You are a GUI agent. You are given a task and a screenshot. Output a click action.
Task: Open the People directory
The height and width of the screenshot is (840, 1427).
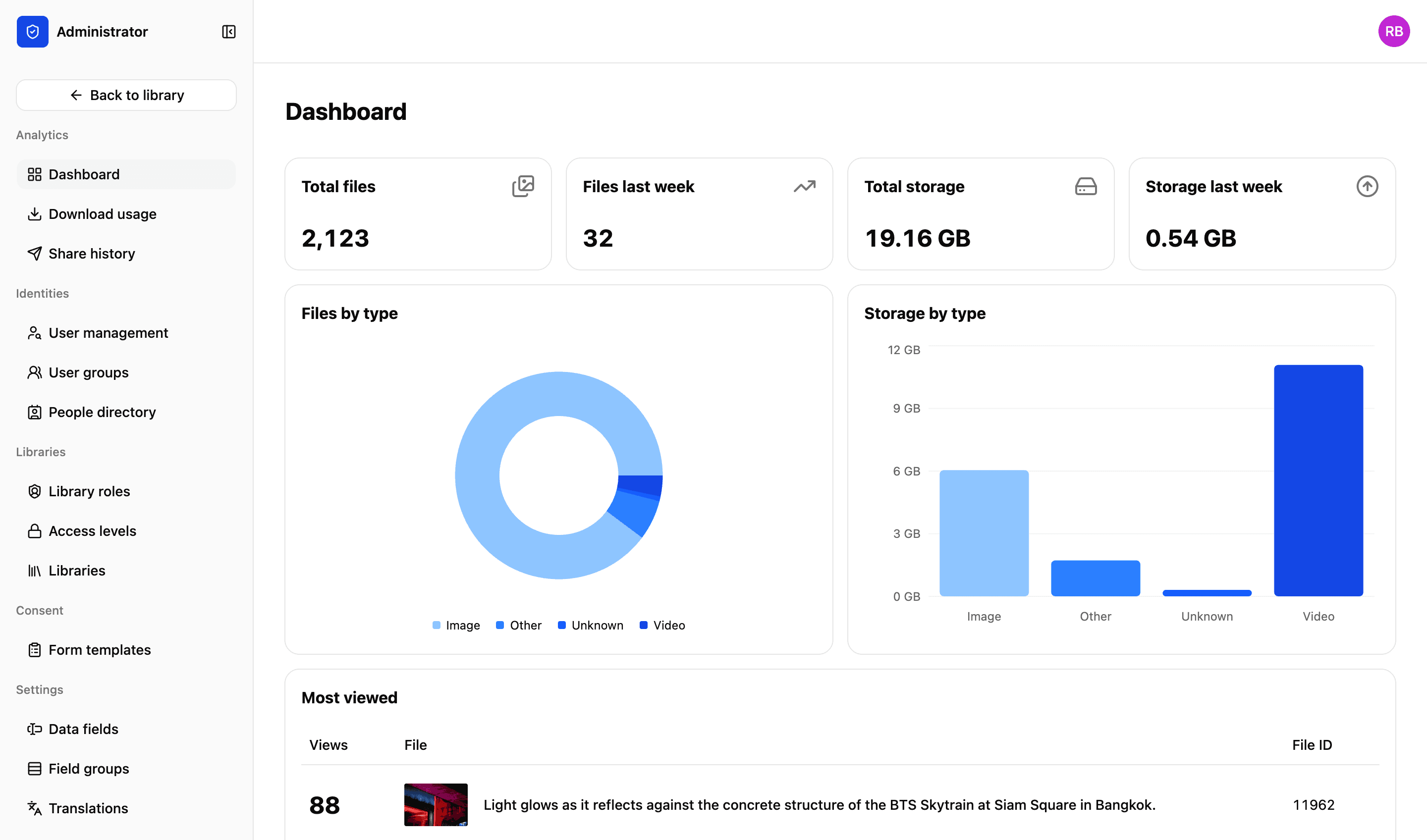tap(126, 412)
